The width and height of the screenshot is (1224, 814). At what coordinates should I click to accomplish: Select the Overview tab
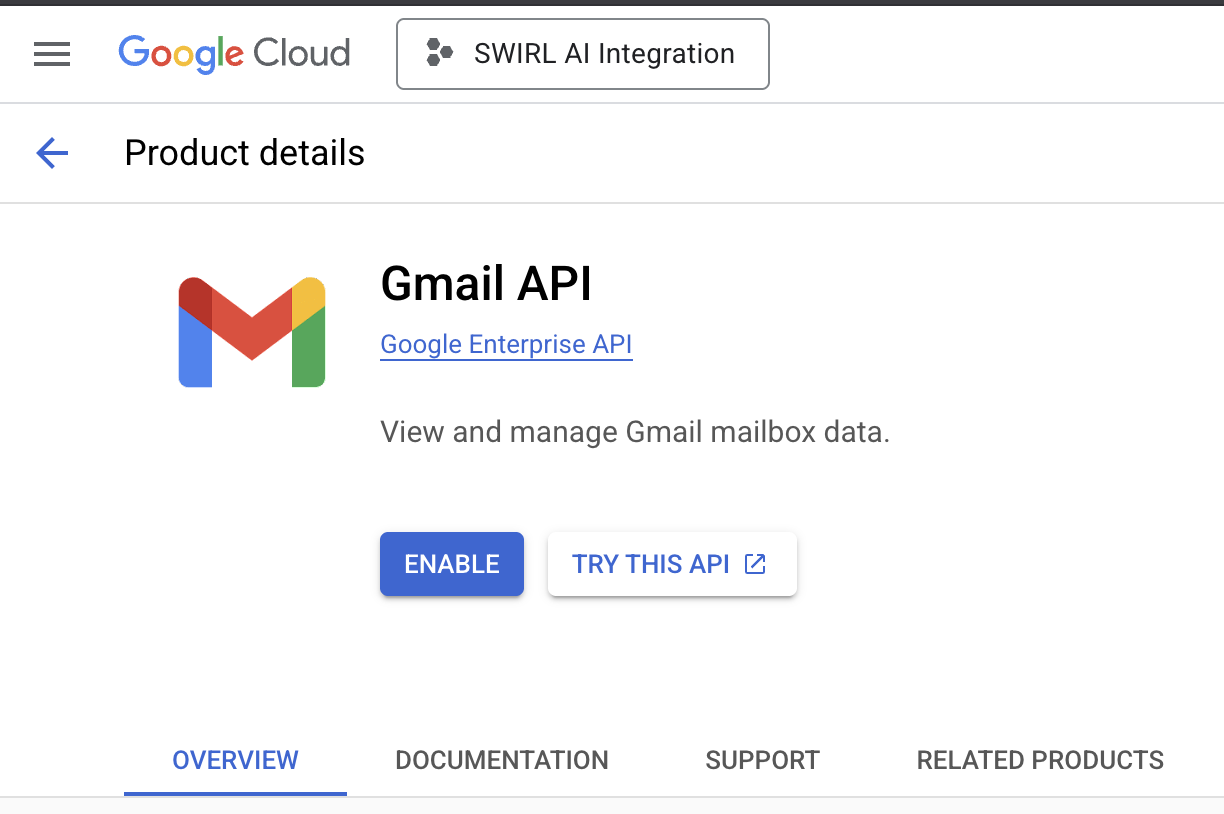click(x=235, y=760)
